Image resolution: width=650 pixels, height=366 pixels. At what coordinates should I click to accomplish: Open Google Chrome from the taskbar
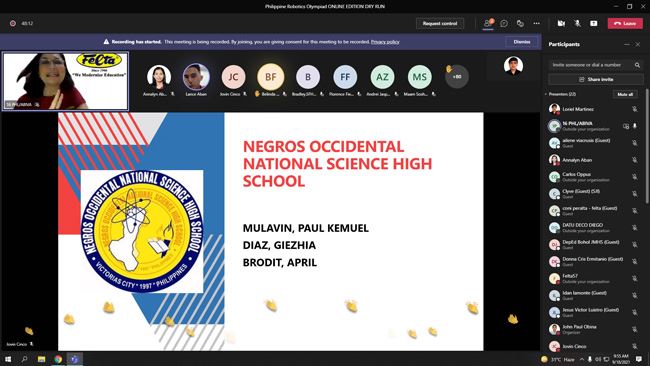tap(58, 359)
